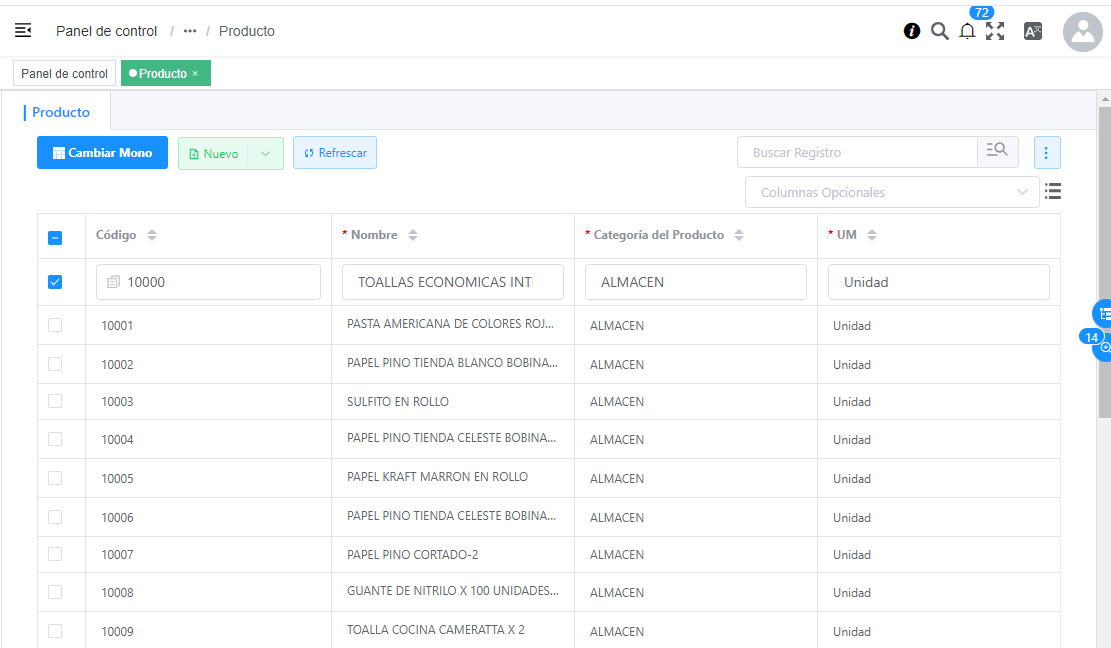Click the Refrescar button
Viewport: 1111px width, 648px height.
coord(335,153)
